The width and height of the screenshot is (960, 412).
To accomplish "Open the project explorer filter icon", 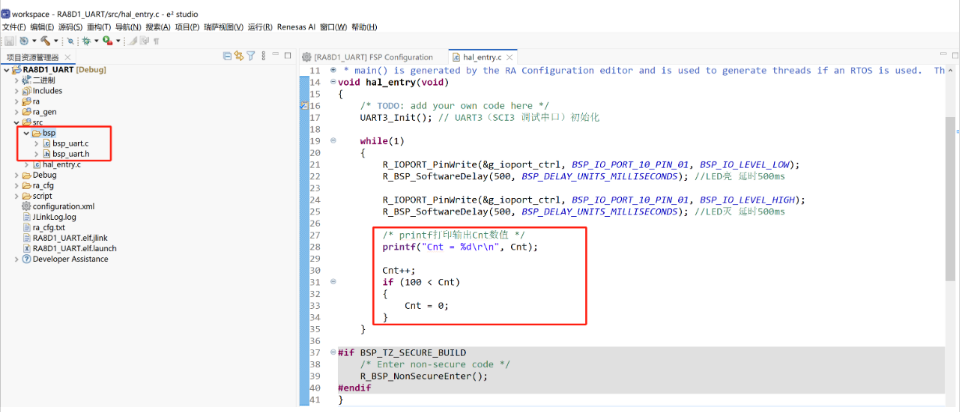I will click(250, 56).
